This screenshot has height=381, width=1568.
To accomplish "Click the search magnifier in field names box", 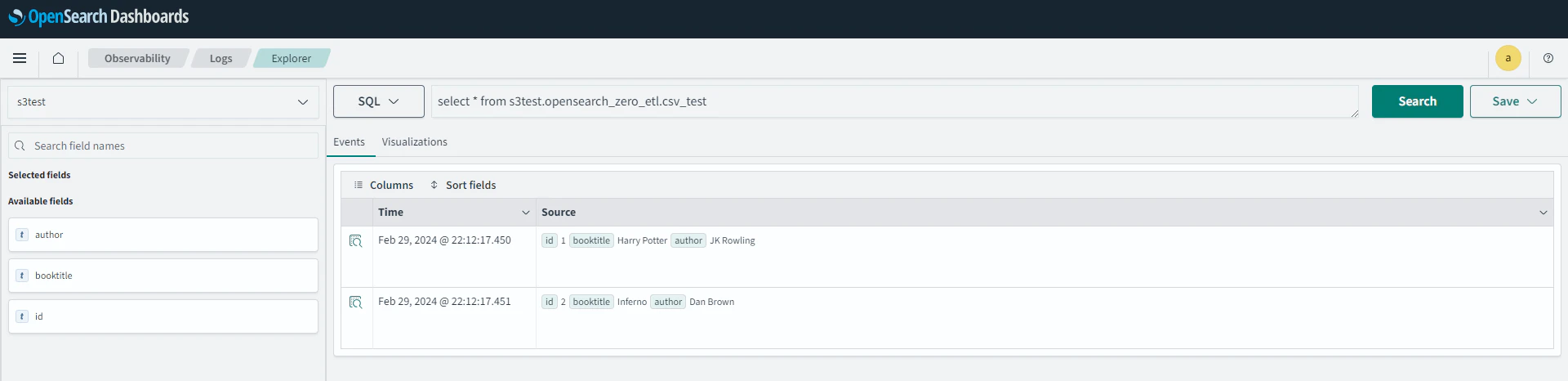I will point(20,146).
